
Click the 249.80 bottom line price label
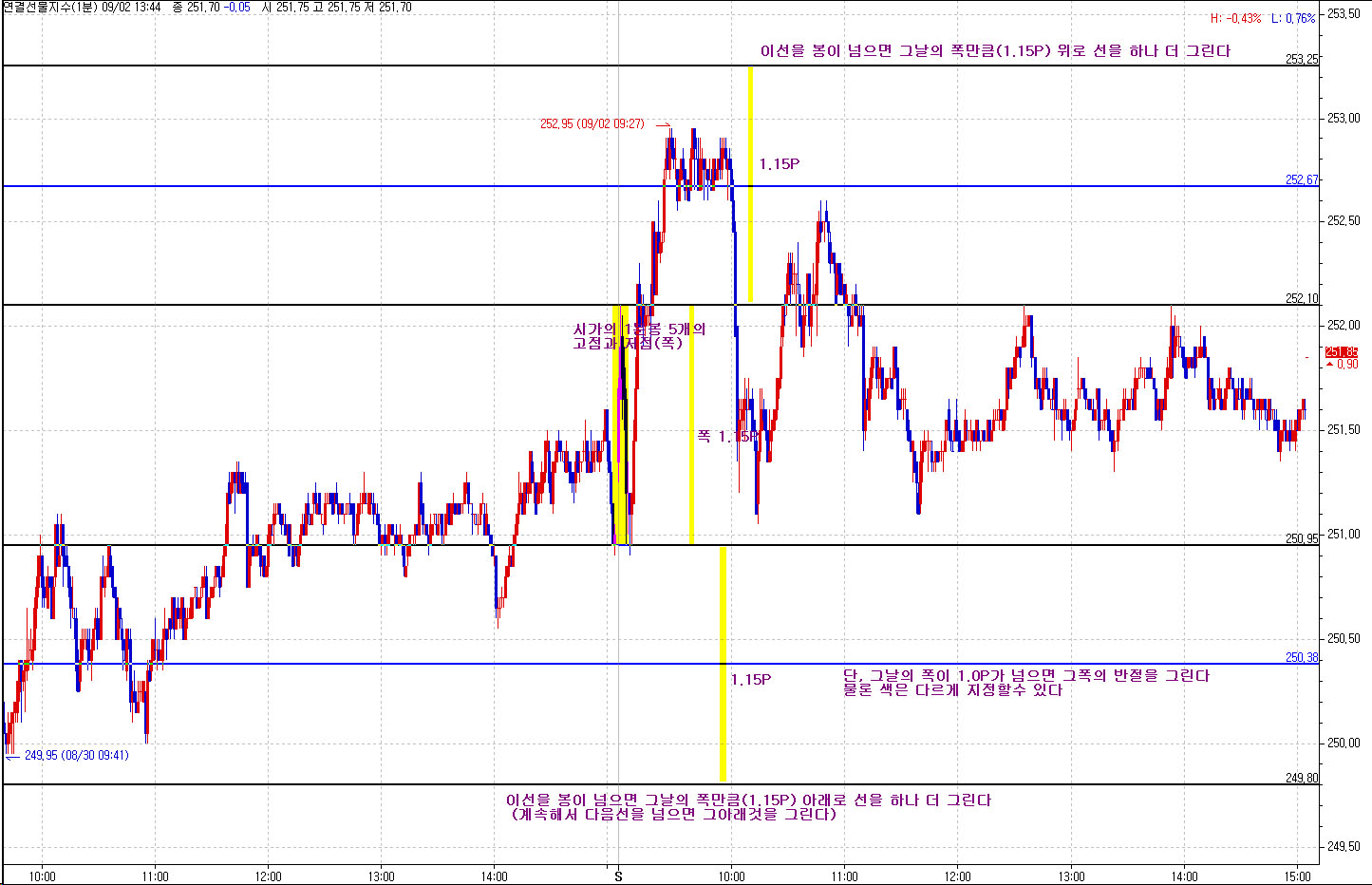click(1302, 778)
